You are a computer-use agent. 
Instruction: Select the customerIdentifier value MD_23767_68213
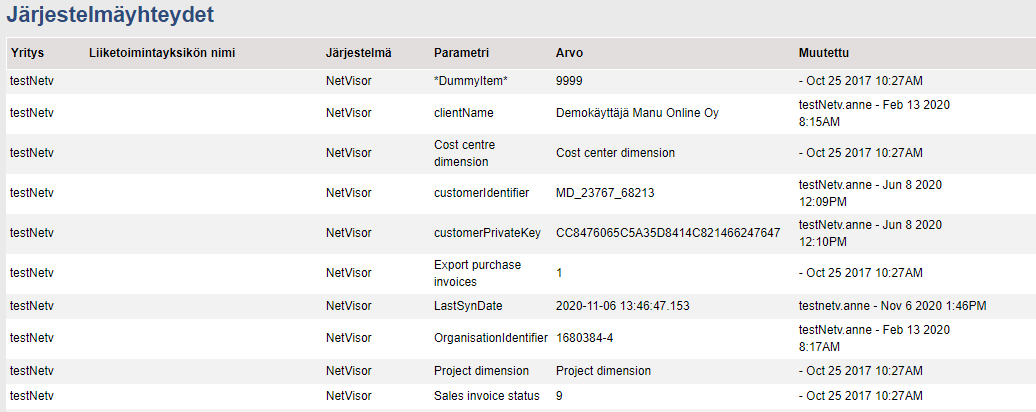pyautogui.click(x=605, y=193)
